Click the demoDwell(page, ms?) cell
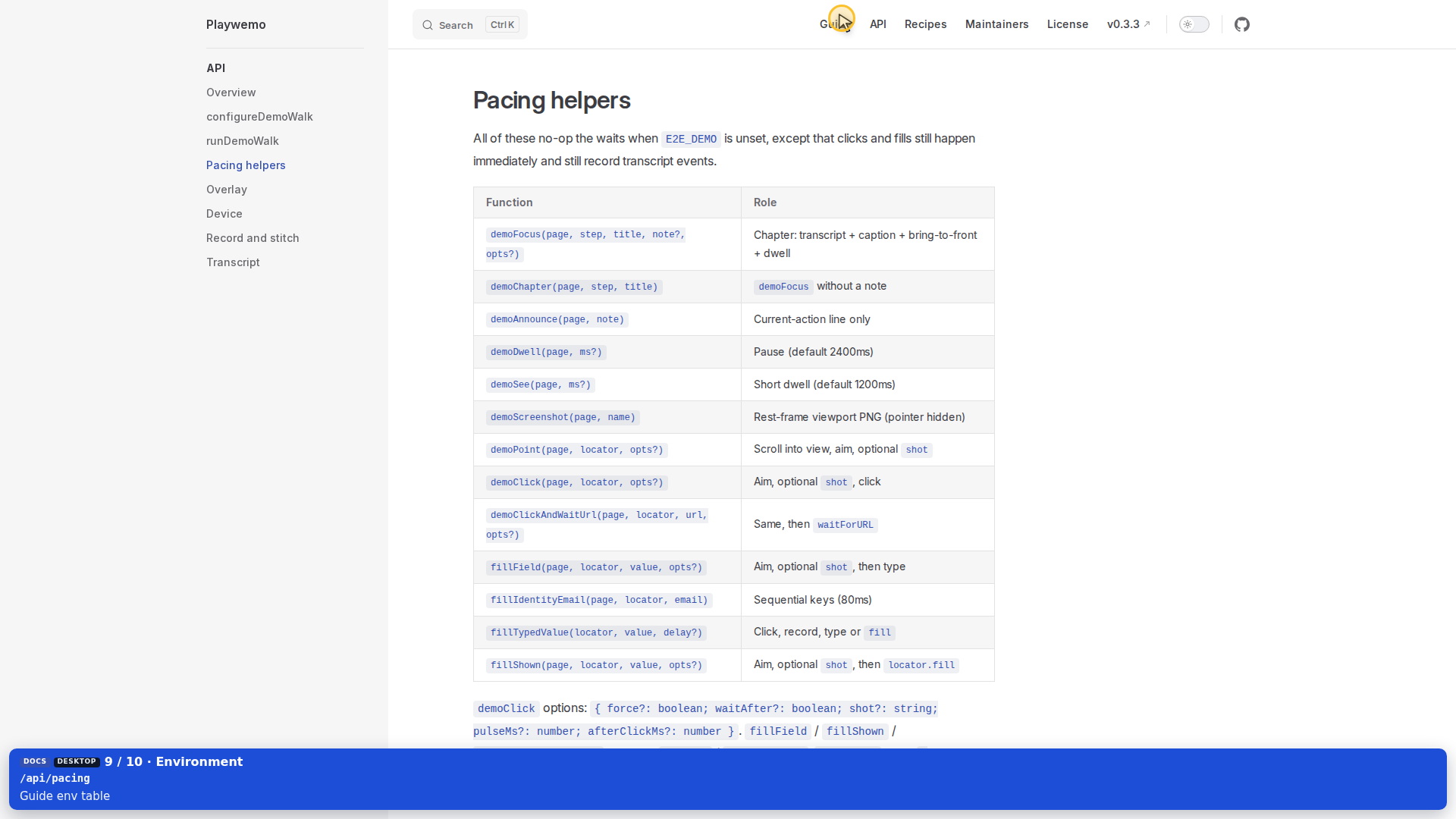This screenshot has height=819, width=1456. click(607, 352)
